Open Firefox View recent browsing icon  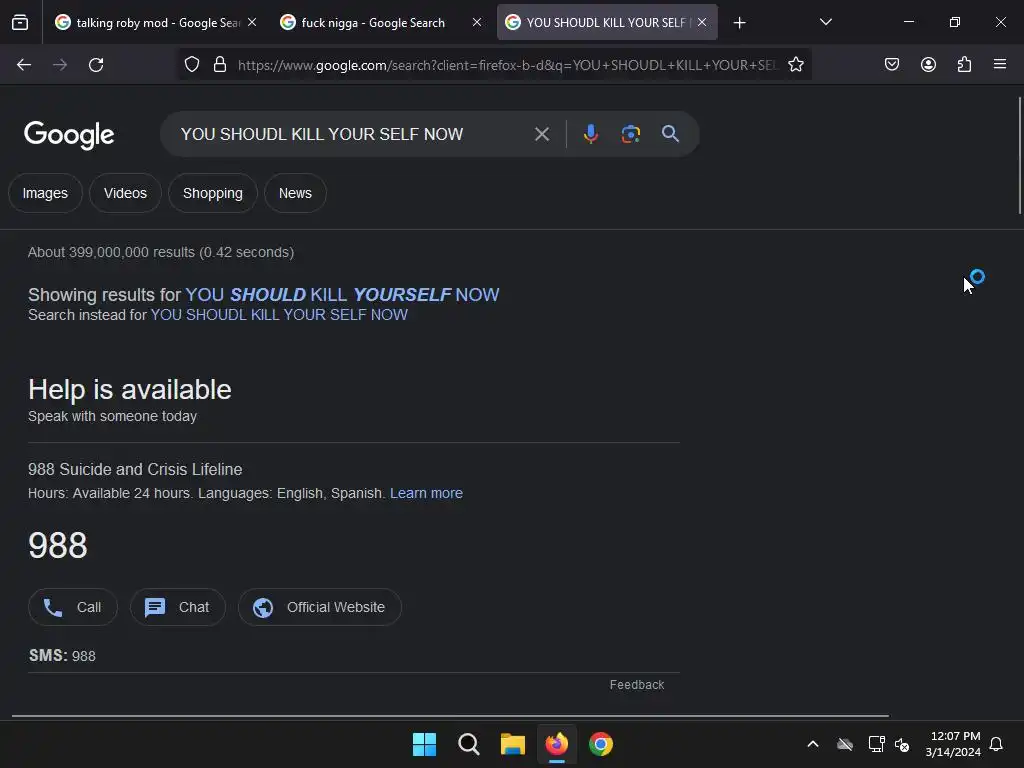20,23
